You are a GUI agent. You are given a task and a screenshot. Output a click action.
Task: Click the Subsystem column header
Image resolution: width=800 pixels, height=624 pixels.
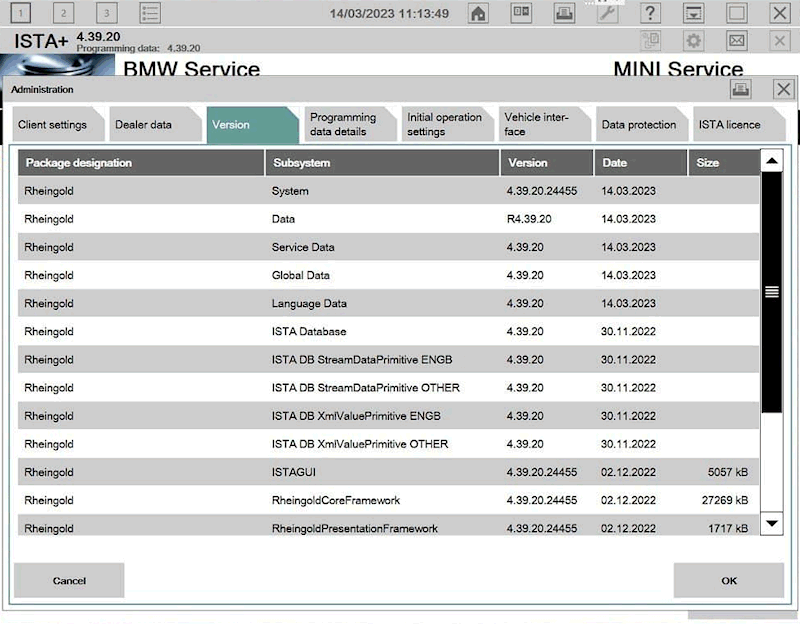[x=381, y=163]
